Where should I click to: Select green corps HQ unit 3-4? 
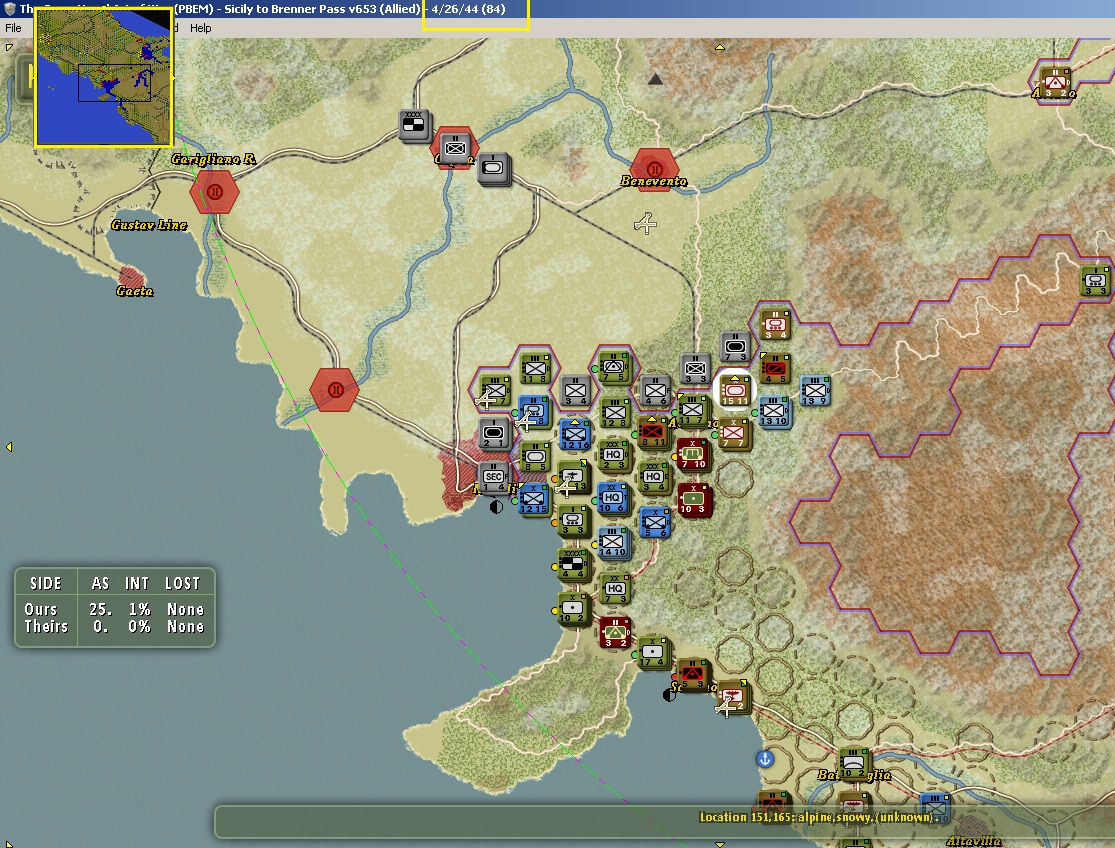click(x=654, y=477)
